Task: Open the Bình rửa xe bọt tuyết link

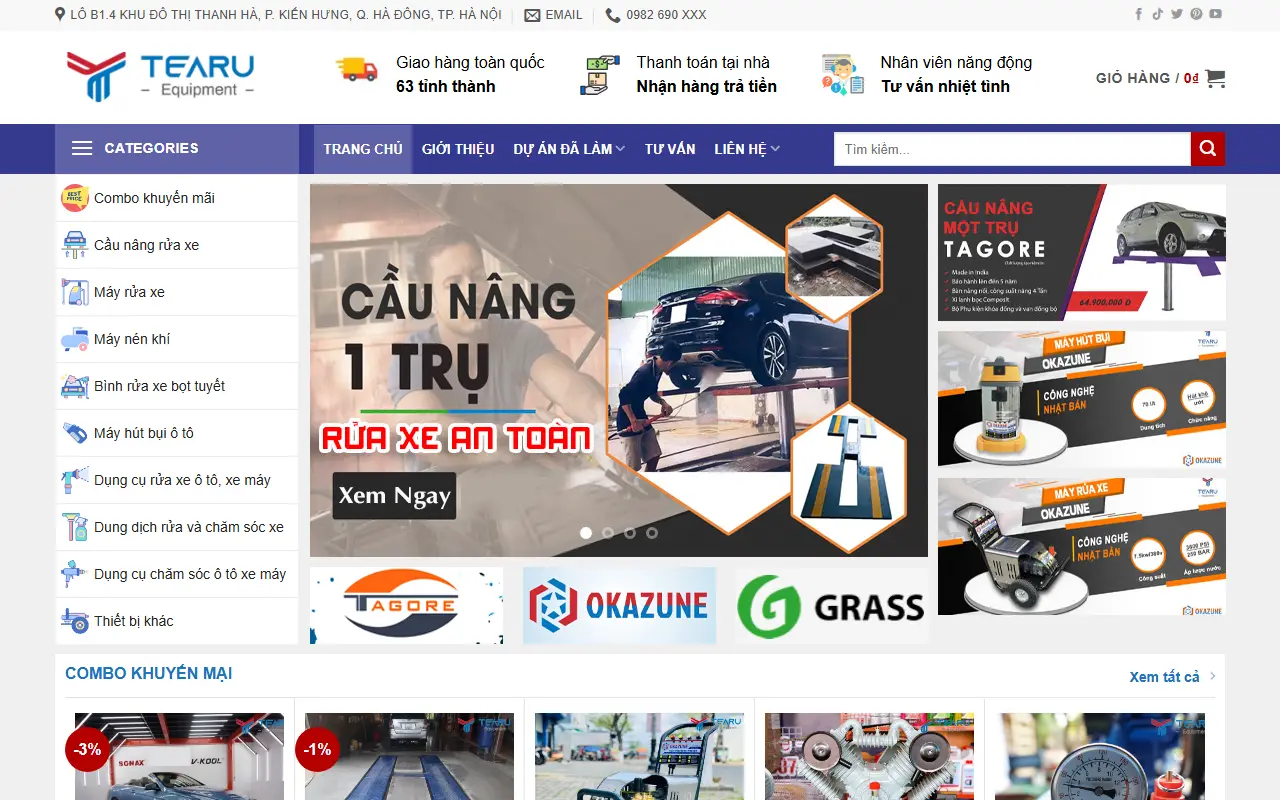Action: pyautogui.click(x=159, y=386)
